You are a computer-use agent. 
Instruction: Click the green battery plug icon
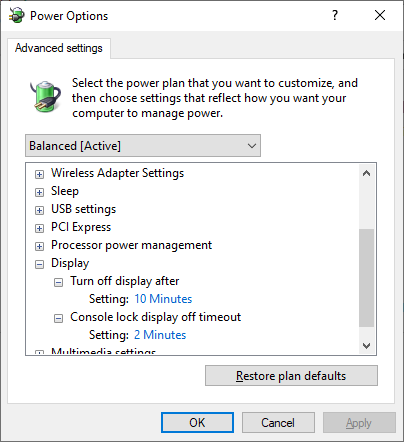[45, 96]
